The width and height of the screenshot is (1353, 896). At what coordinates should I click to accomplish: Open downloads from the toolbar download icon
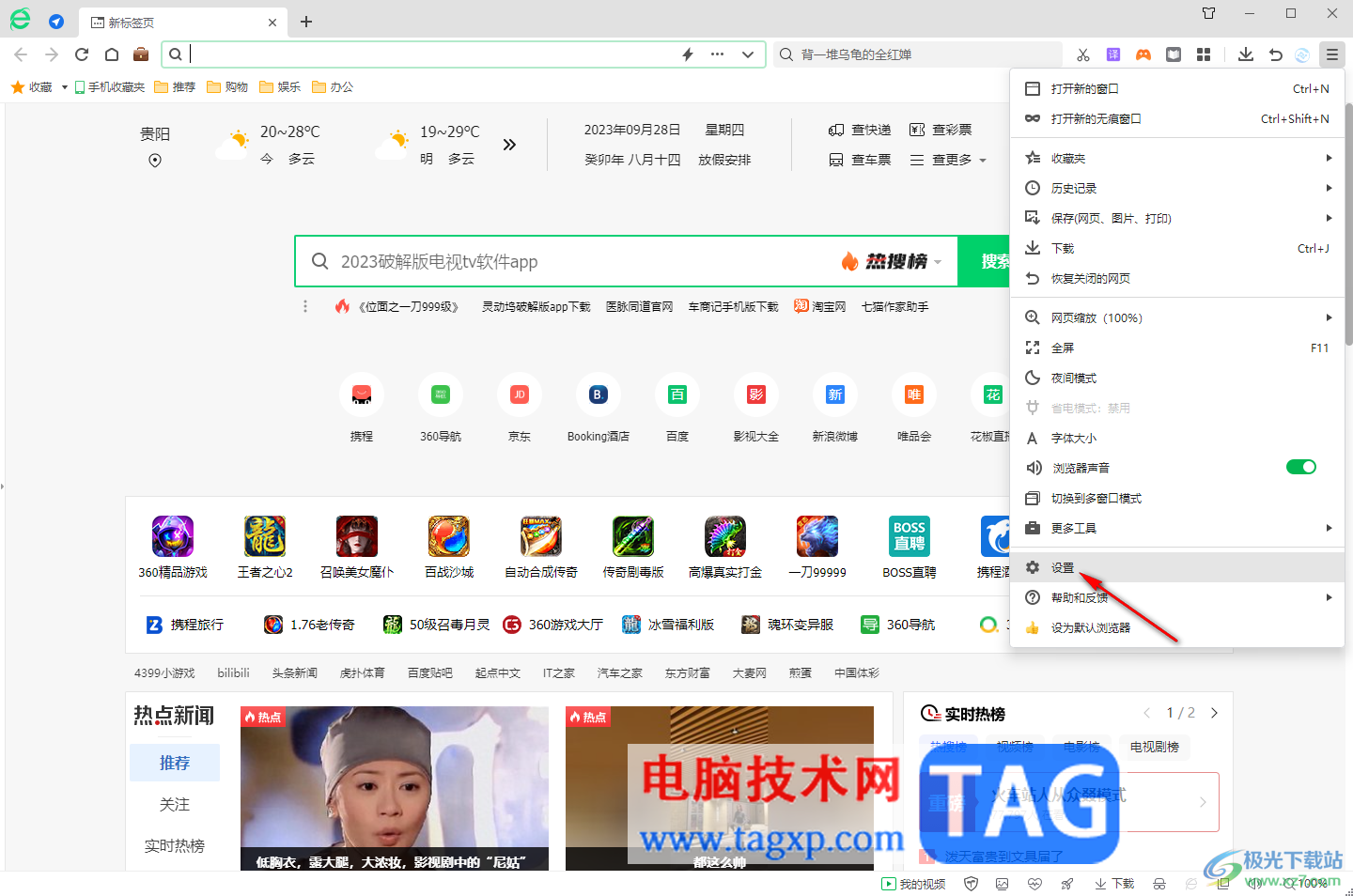click(1246, 54)
